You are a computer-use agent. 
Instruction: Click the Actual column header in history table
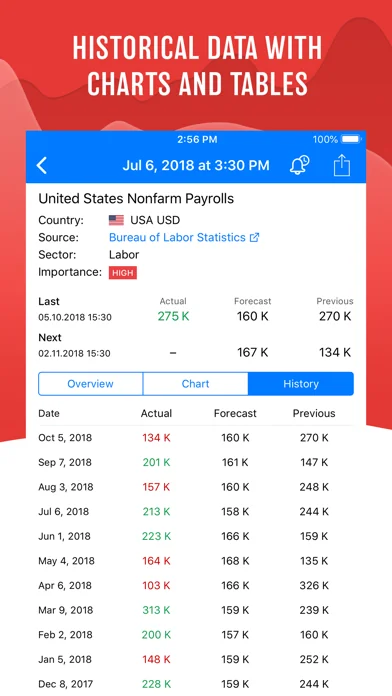[156, 413]
